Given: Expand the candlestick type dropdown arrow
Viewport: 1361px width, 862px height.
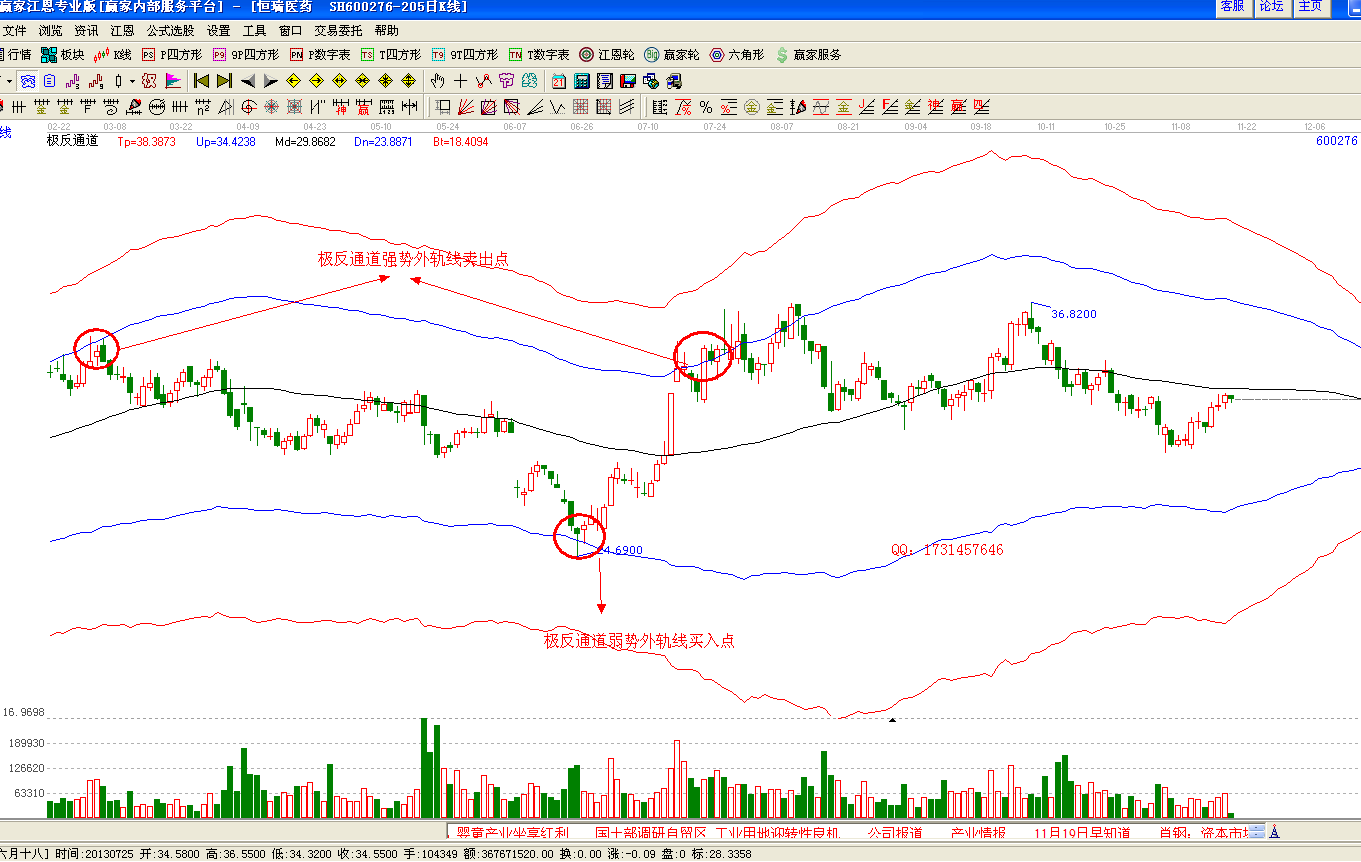Looking at the screenshot, I should (x=132, y=81).
